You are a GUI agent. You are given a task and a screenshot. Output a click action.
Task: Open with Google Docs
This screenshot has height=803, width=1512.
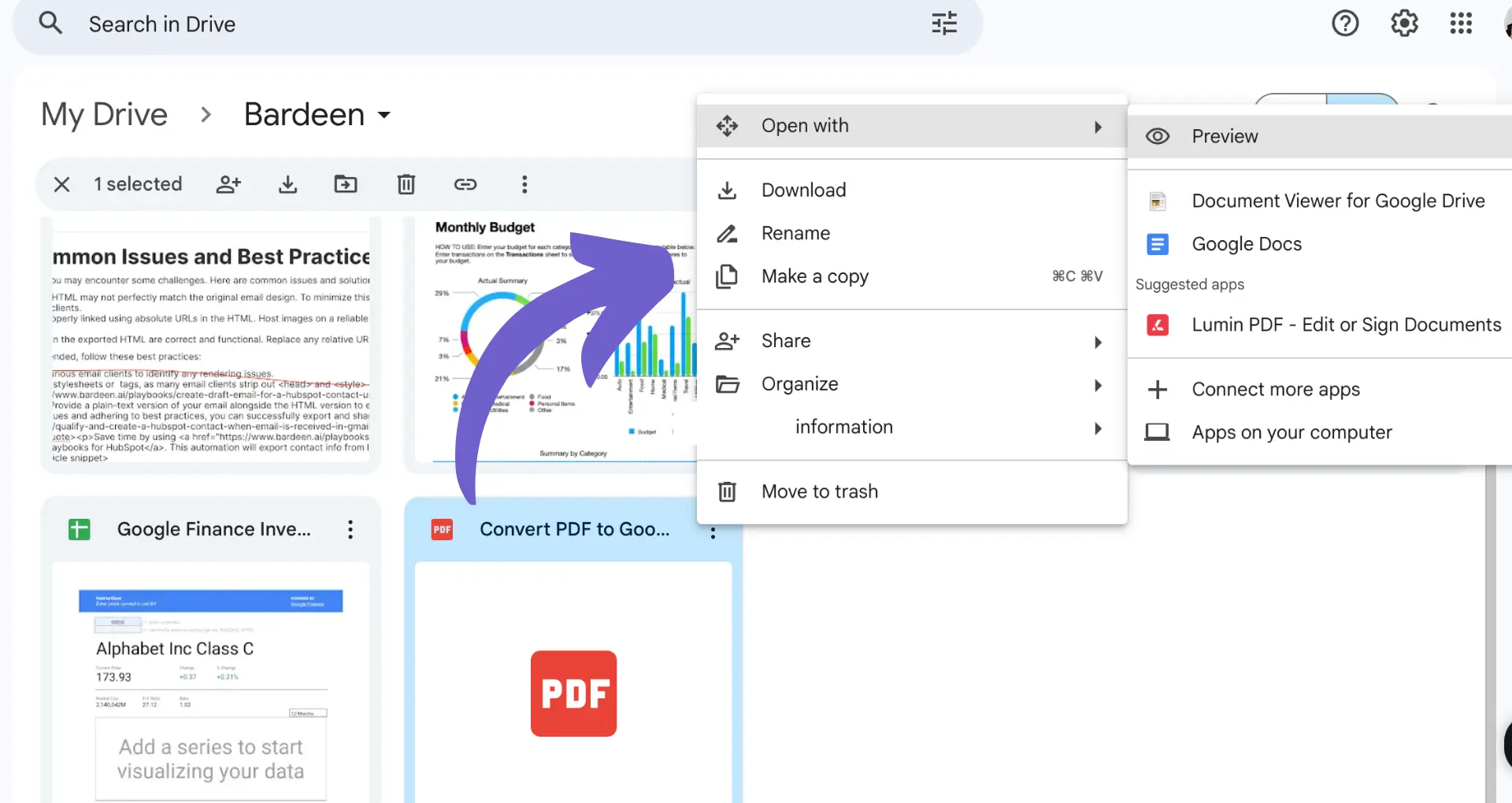1320,244
